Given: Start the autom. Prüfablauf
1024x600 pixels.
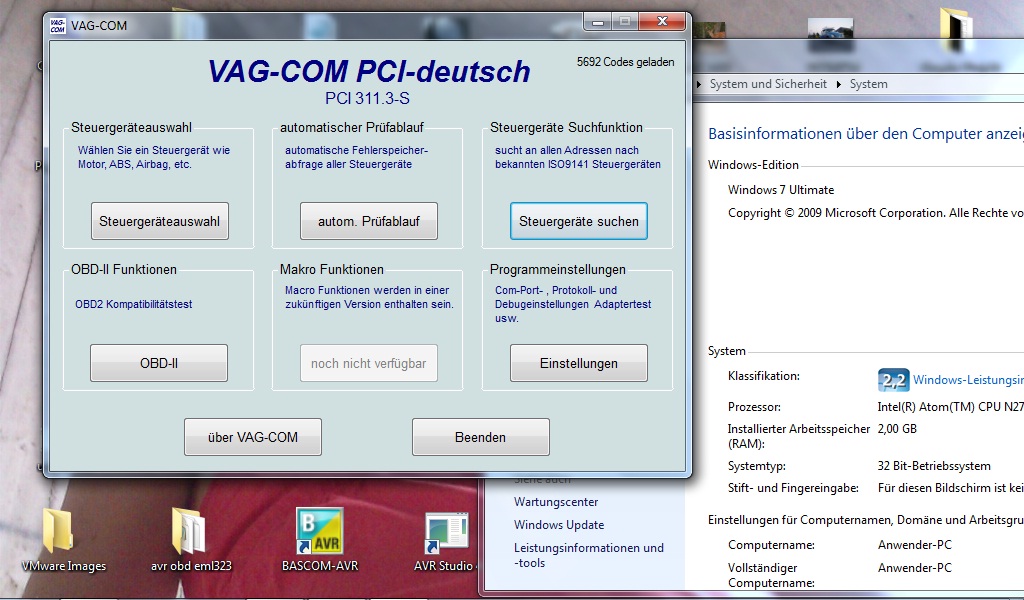Looking at the screenshot, I should (368, 222).
